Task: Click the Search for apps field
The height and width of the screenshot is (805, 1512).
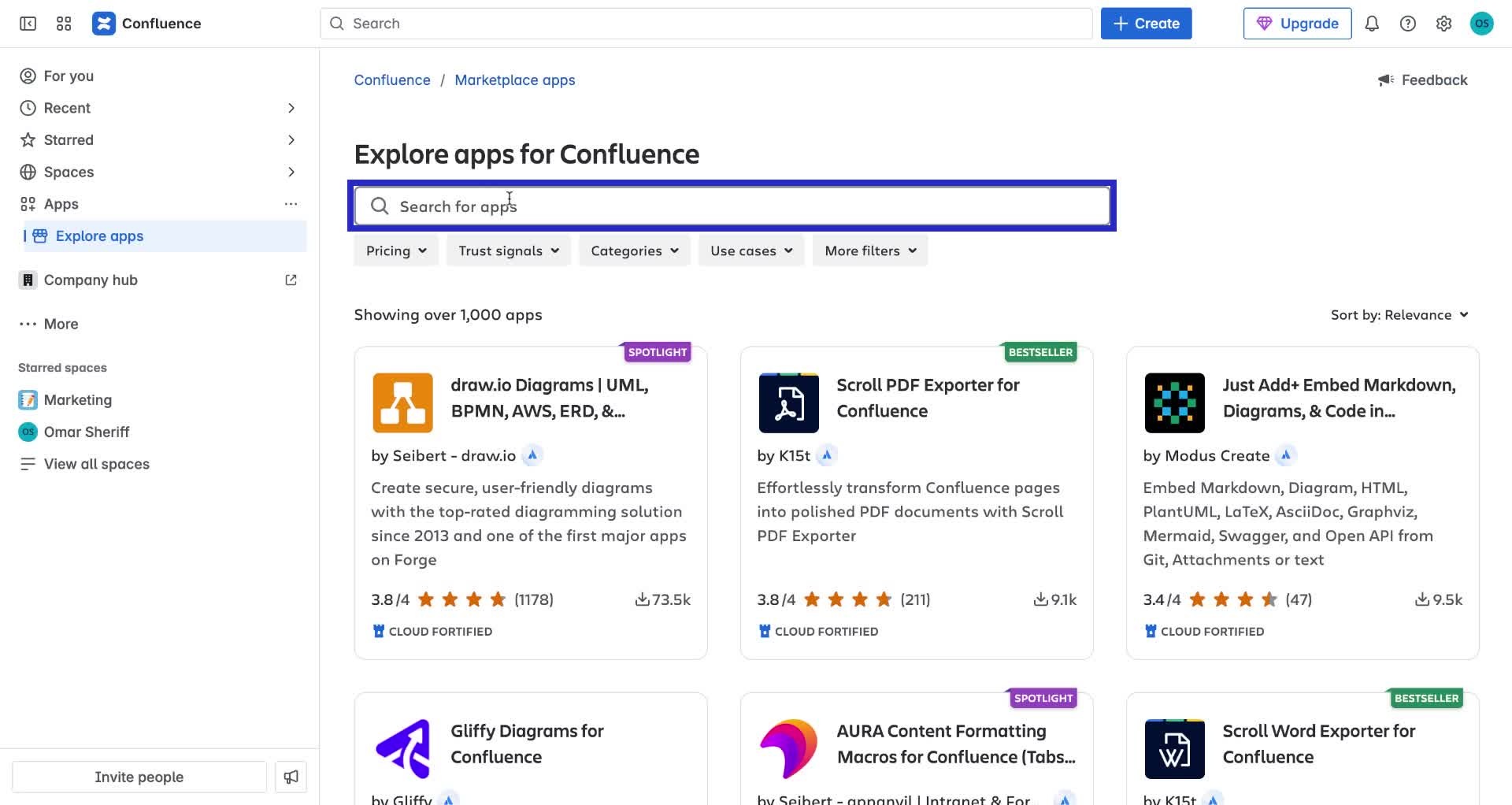Action: point(732,206)
